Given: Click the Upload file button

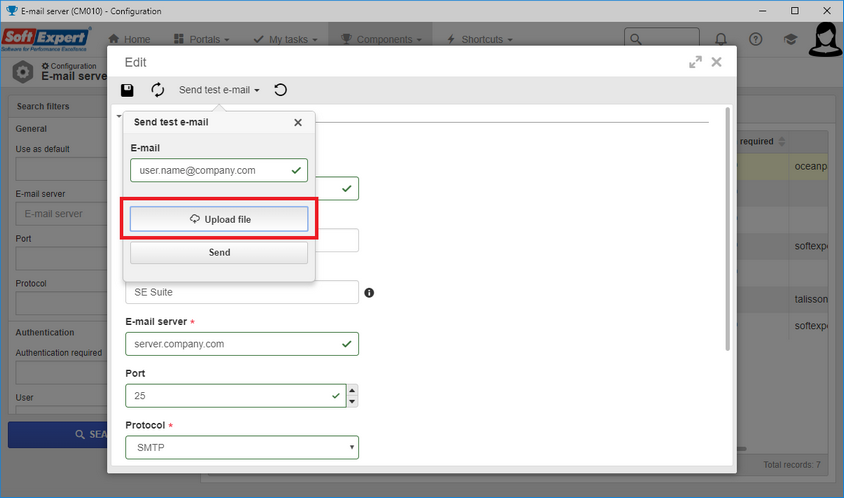Looking at the screenshot, I should pyautogui.click(x=219, y=219).
